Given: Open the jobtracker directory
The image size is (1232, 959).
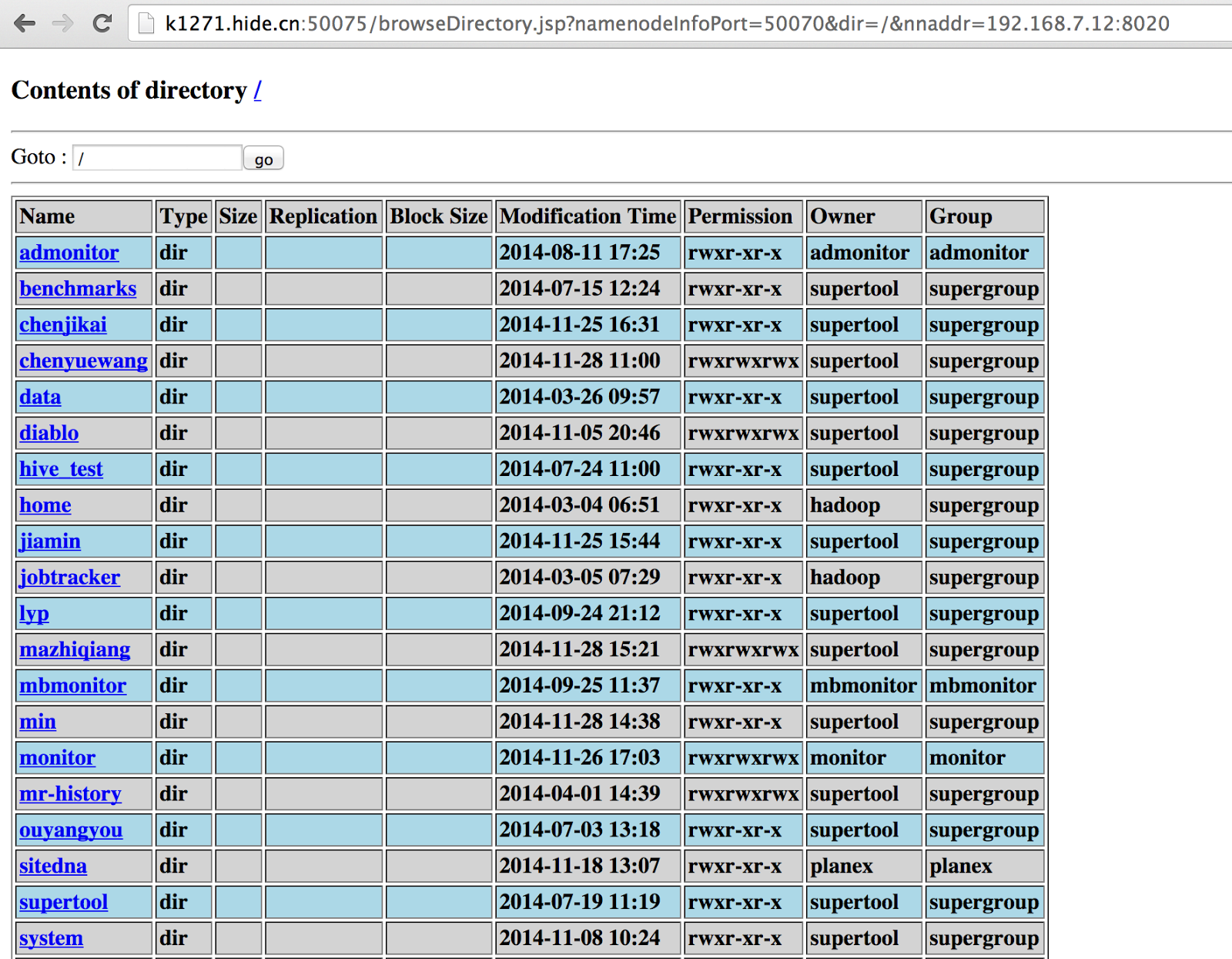Looking at the screenshot, I should pos(70,578).
